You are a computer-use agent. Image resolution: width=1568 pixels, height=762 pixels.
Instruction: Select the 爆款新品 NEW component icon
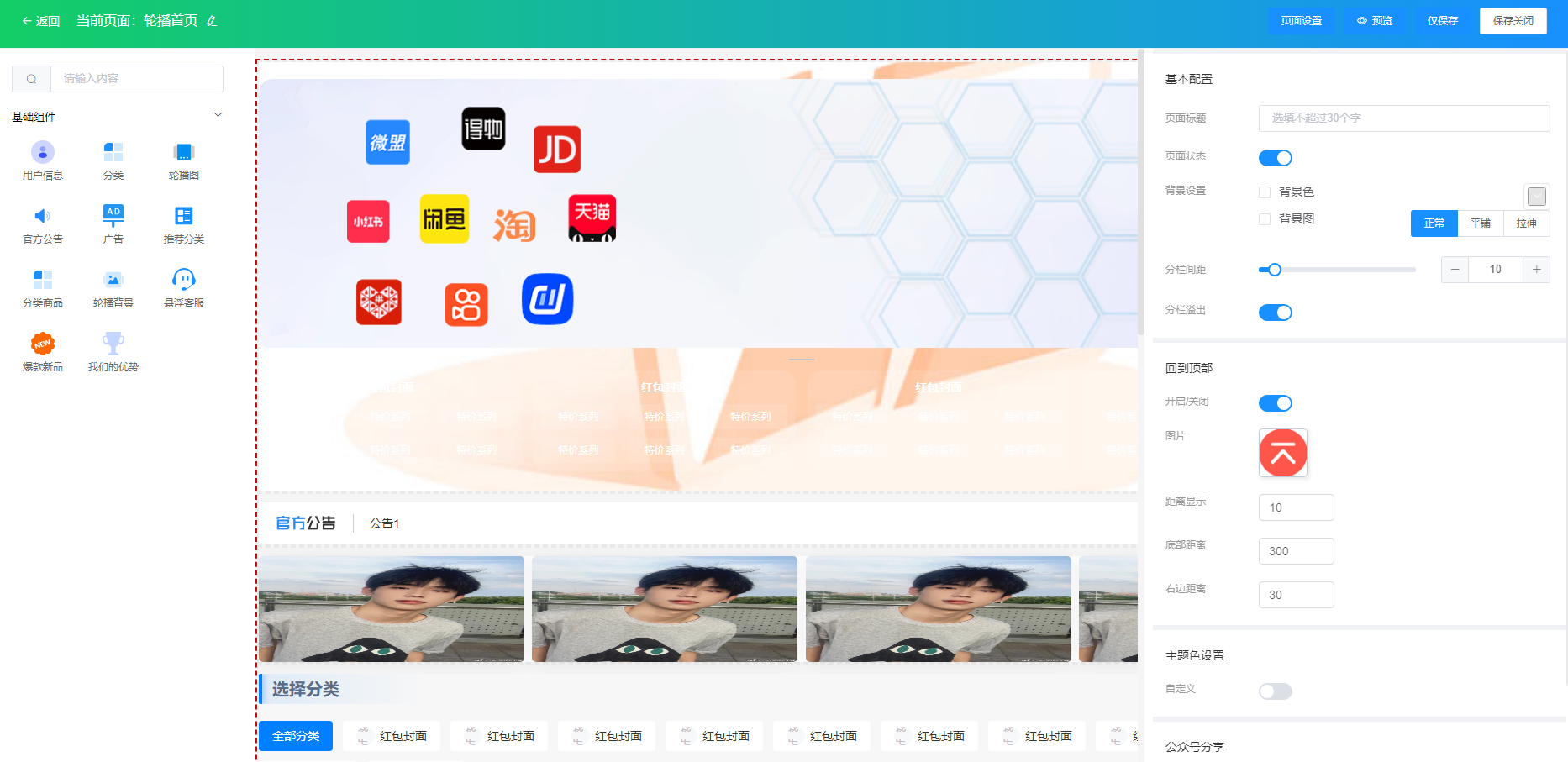pyautogui.click(x=43, y=344)
